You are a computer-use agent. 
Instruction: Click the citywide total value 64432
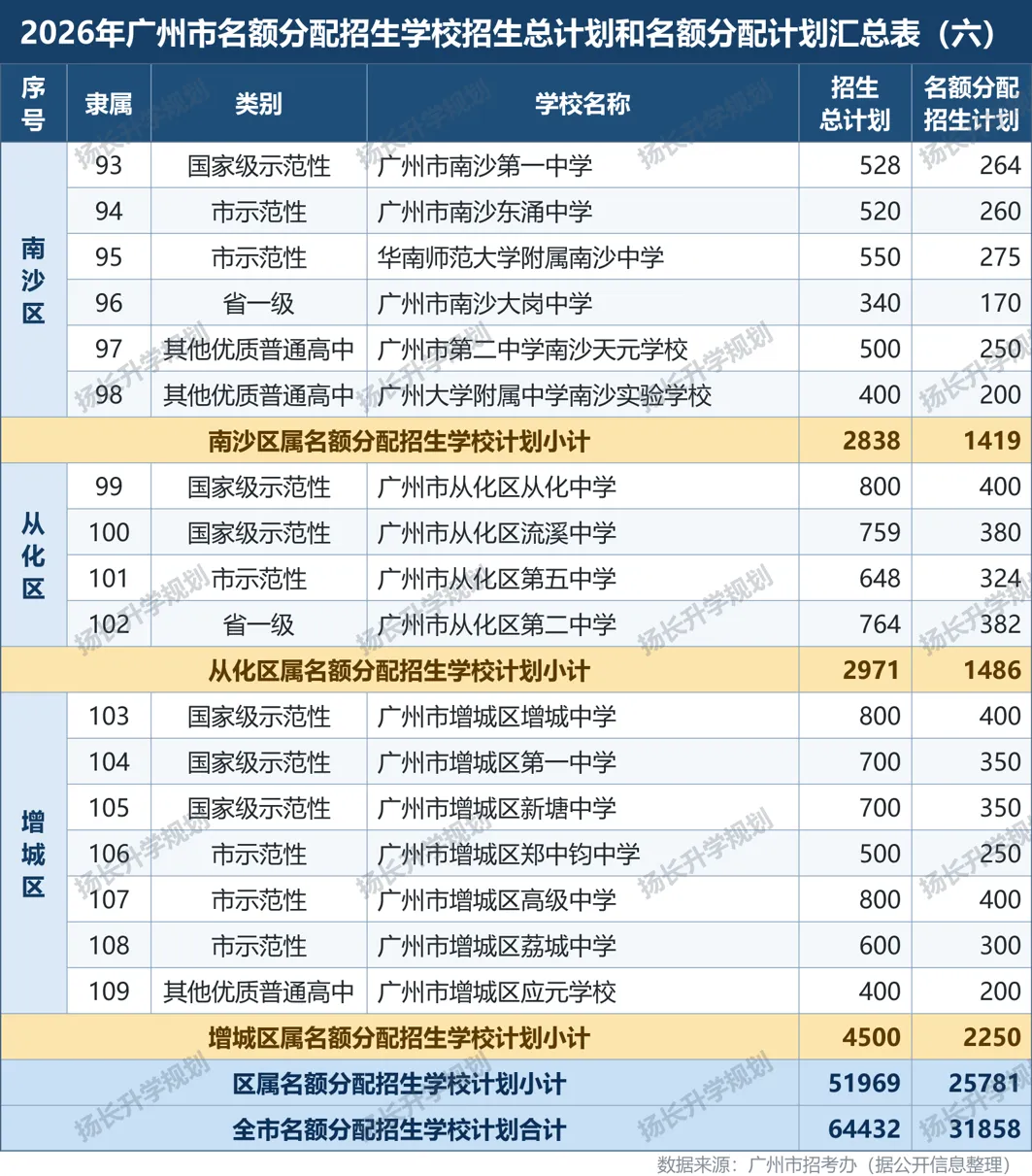[865, 1129]
